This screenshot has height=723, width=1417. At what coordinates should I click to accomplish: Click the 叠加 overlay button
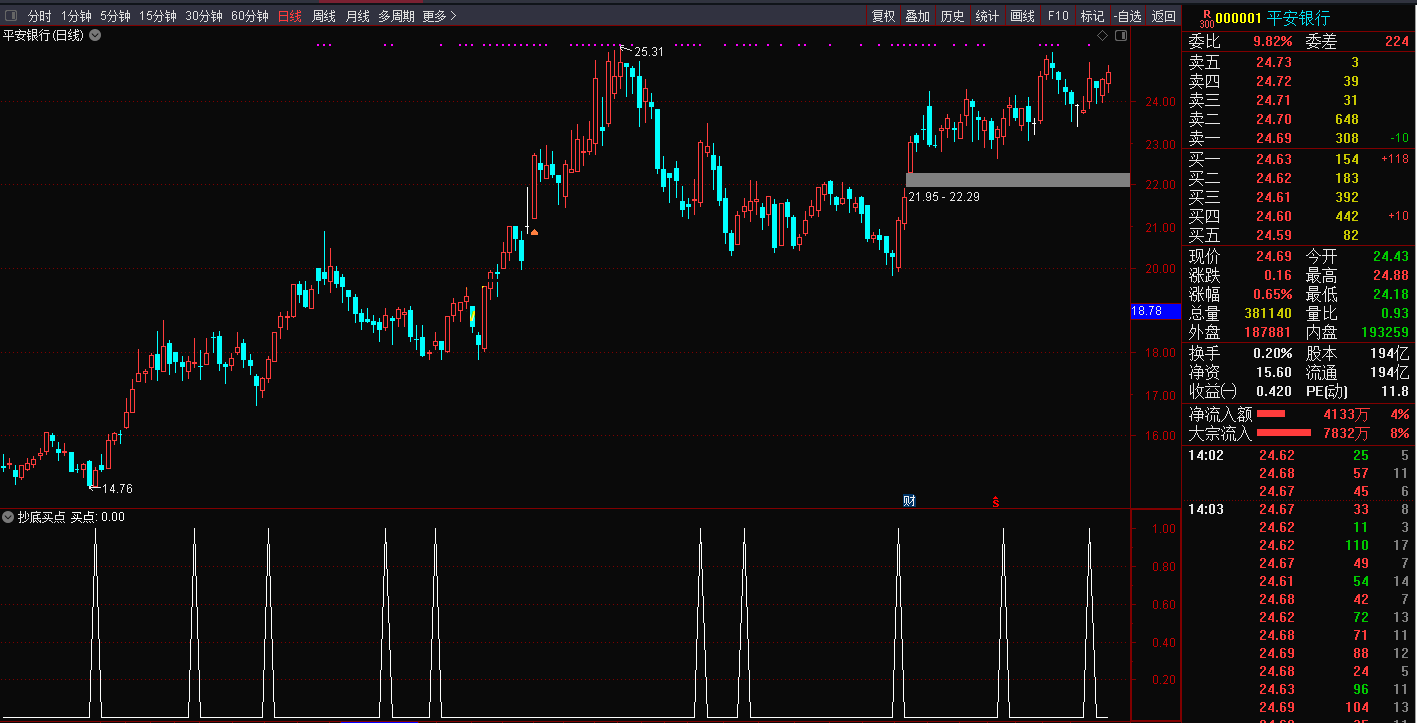(917, 16)
